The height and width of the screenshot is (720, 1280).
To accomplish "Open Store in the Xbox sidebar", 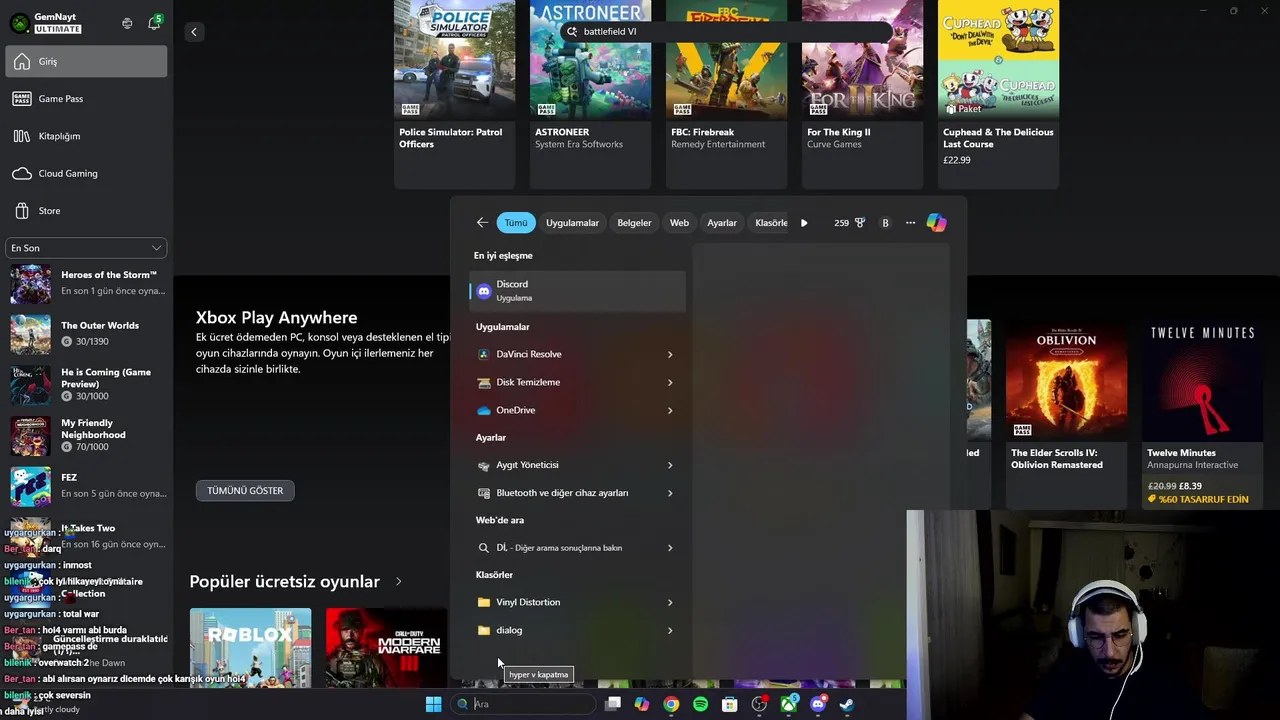I will pyautogui.click(x=86, y=211).
